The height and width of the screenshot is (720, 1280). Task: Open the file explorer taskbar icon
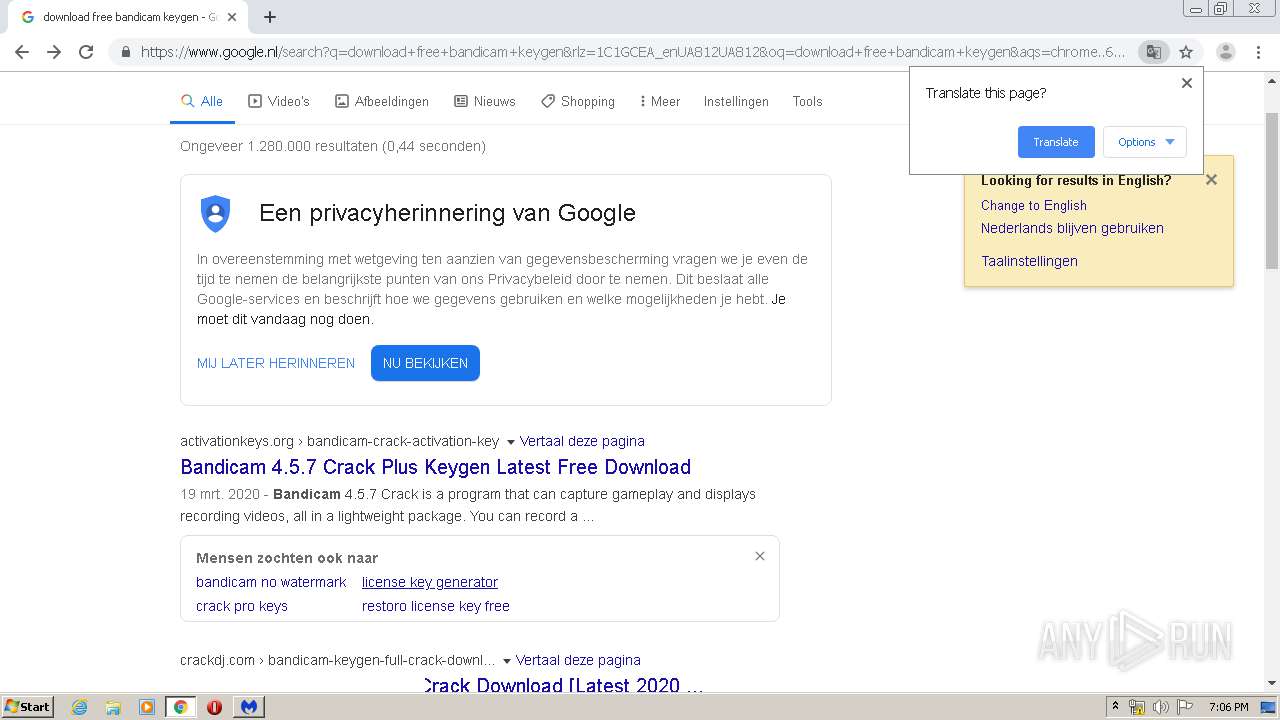click(x=113, y=707)
